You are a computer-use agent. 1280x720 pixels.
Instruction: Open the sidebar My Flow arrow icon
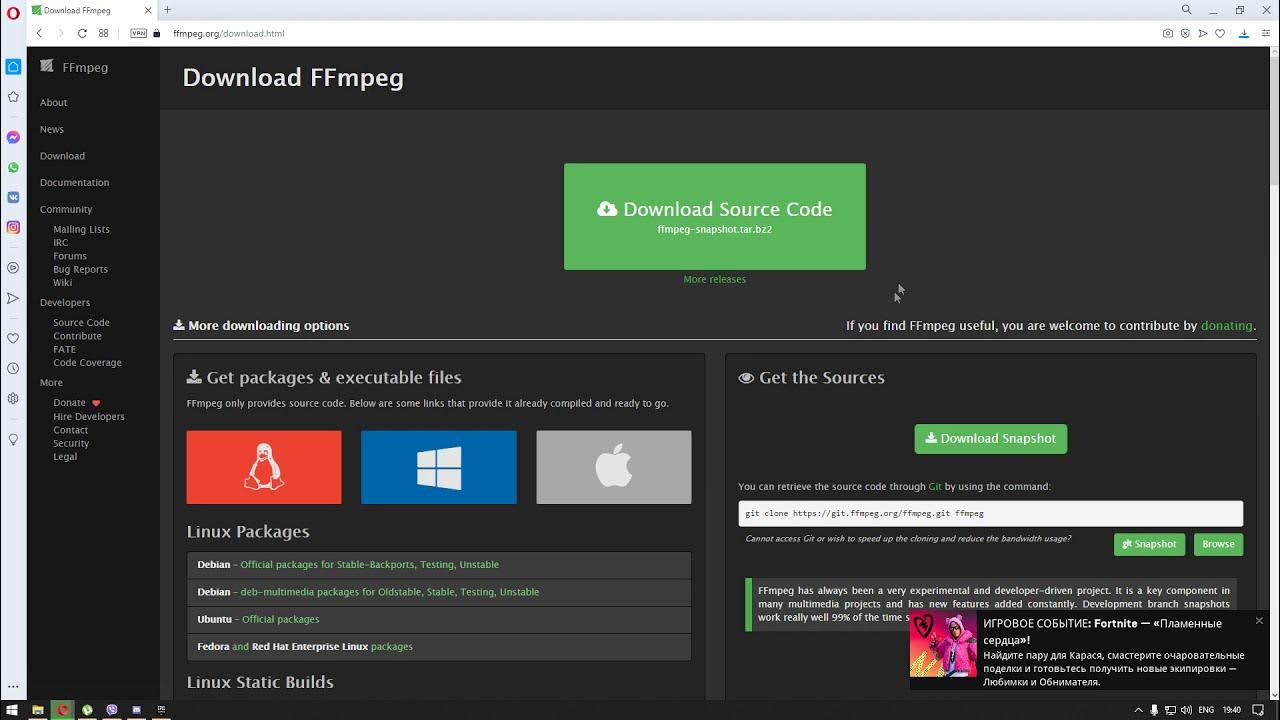[x=13, y=298]
